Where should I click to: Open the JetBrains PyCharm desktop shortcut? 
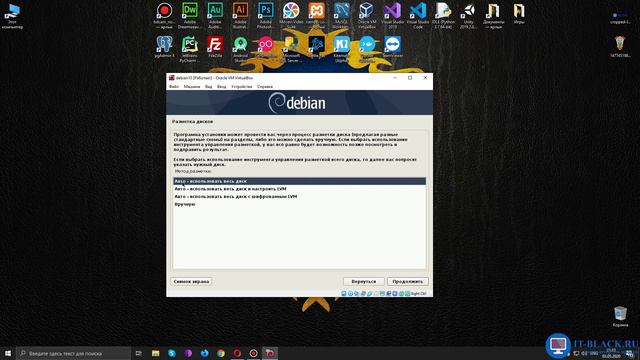pyautogui.click(x=190, y=49)
